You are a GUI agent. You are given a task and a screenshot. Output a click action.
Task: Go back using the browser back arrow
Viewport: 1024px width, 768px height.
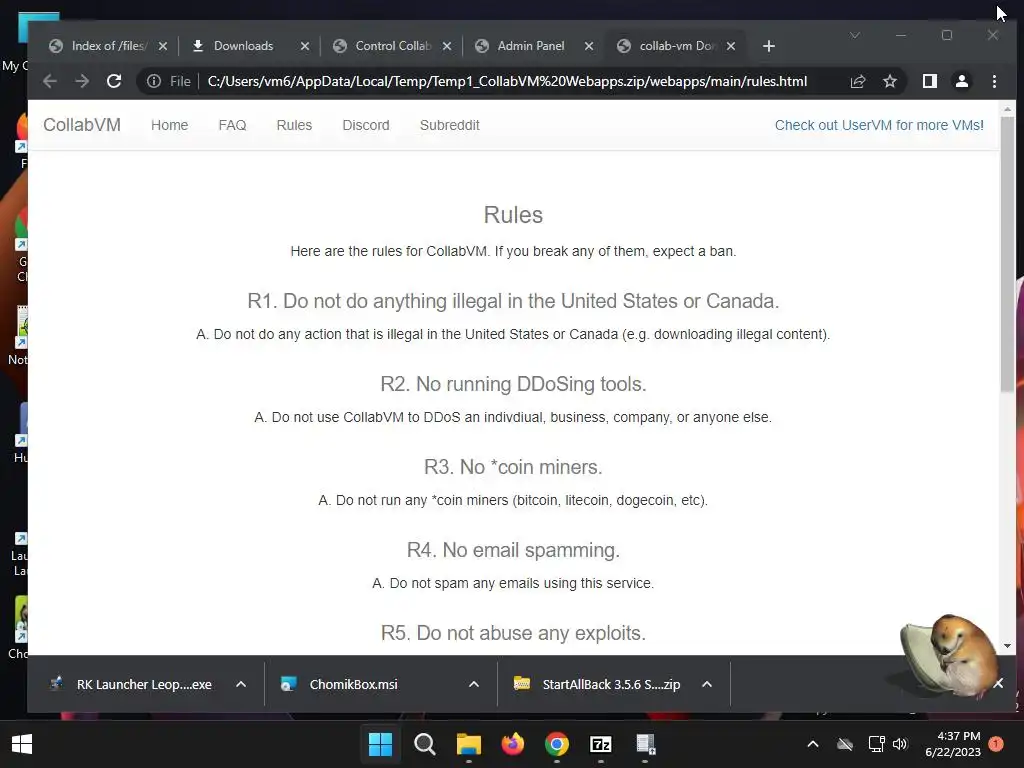click(x=50, y=81)
